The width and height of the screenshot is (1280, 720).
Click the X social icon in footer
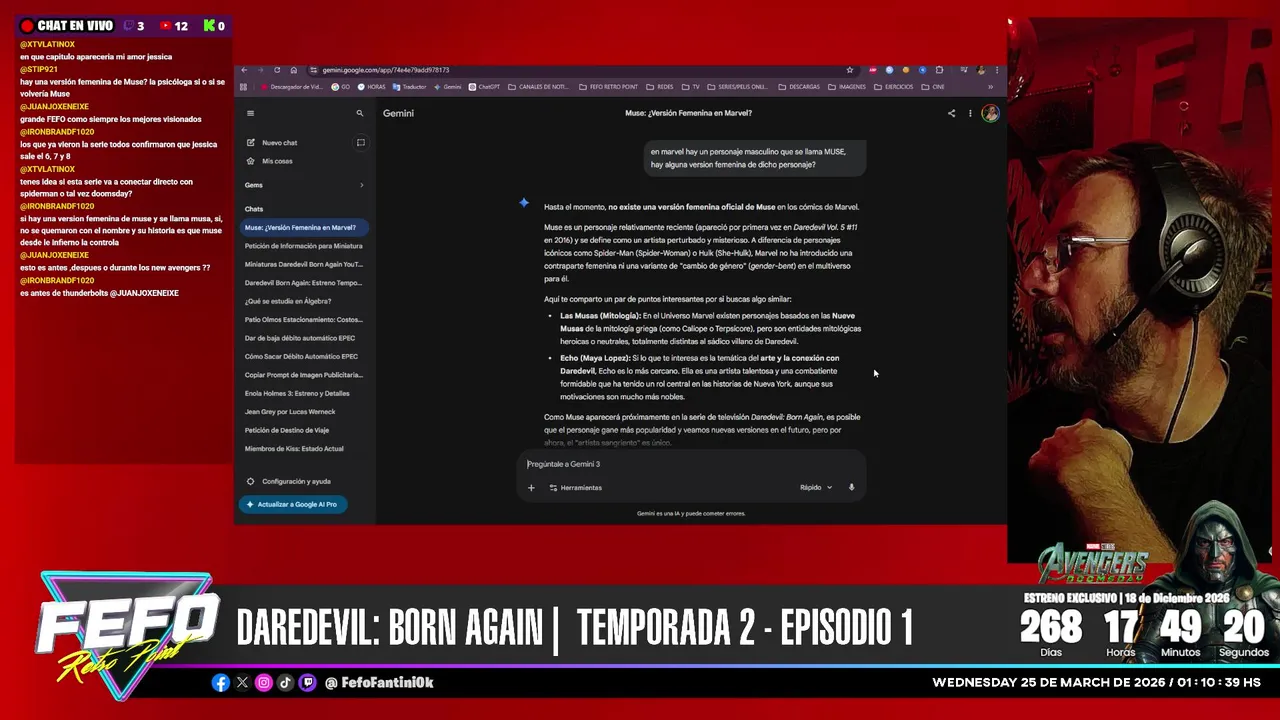point(242,682)
